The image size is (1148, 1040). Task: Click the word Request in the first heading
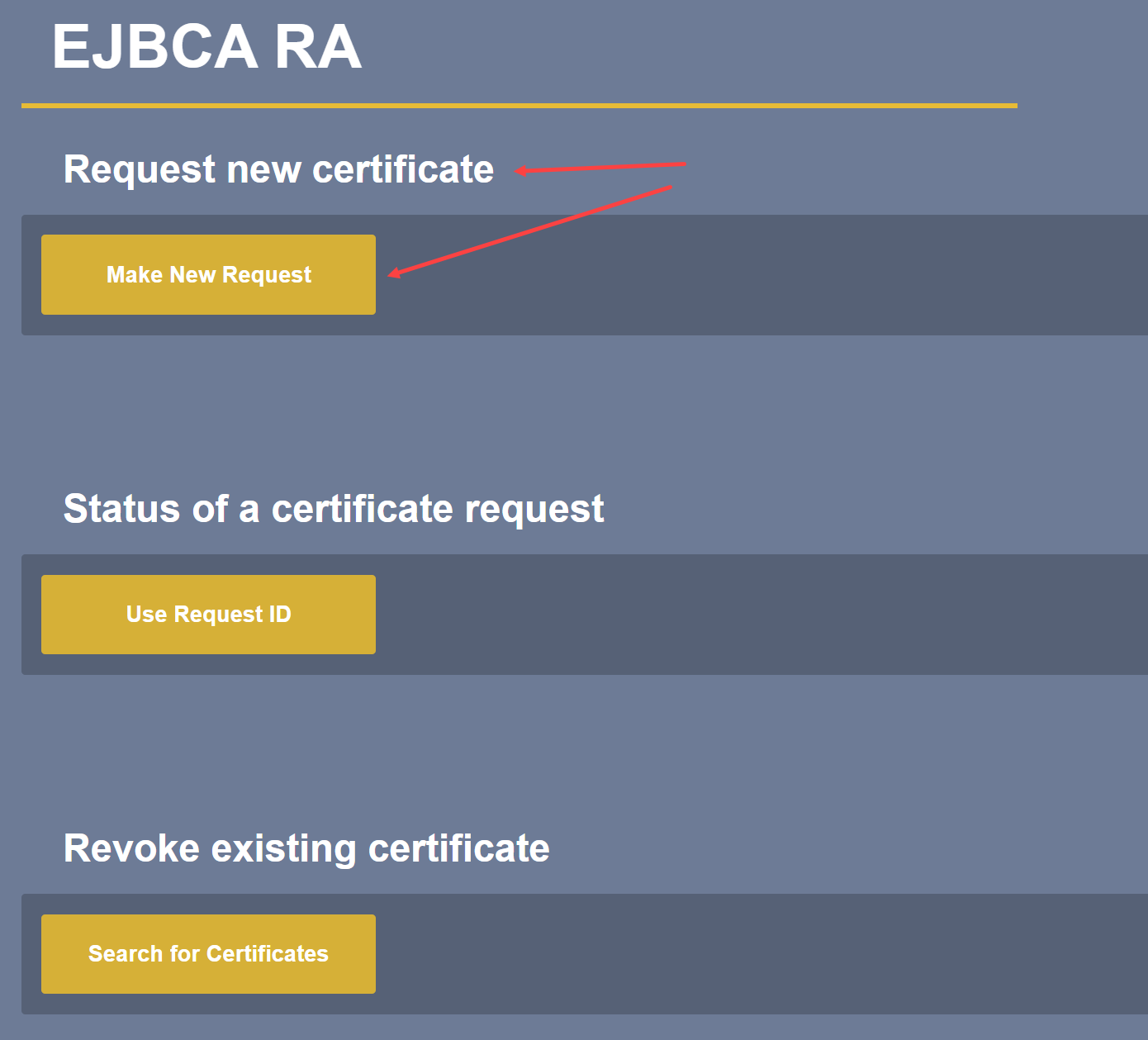140,169
